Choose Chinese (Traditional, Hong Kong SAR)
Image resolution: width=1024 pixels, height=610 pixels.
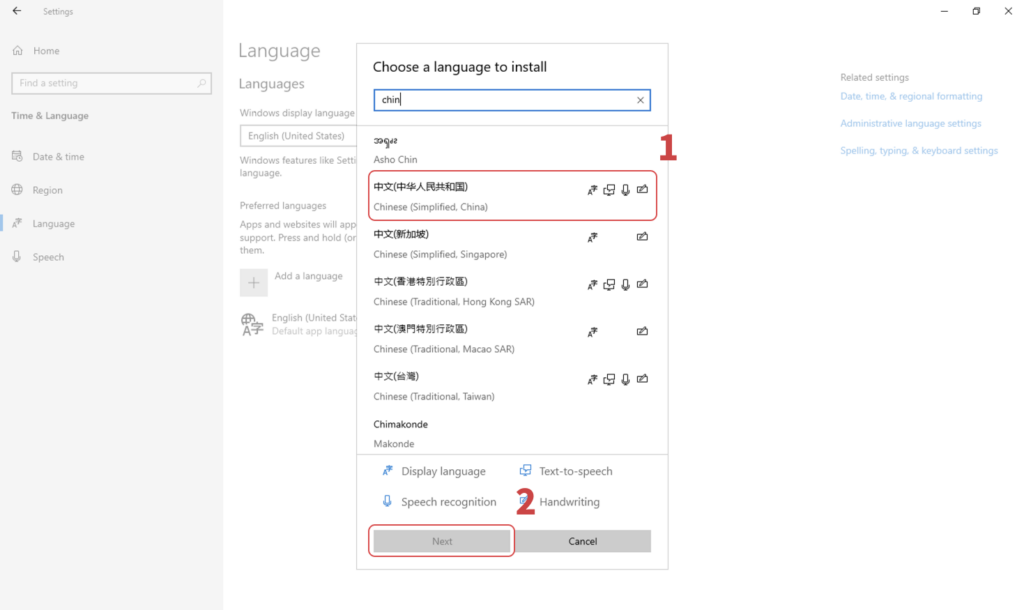(x=512, y=291)
